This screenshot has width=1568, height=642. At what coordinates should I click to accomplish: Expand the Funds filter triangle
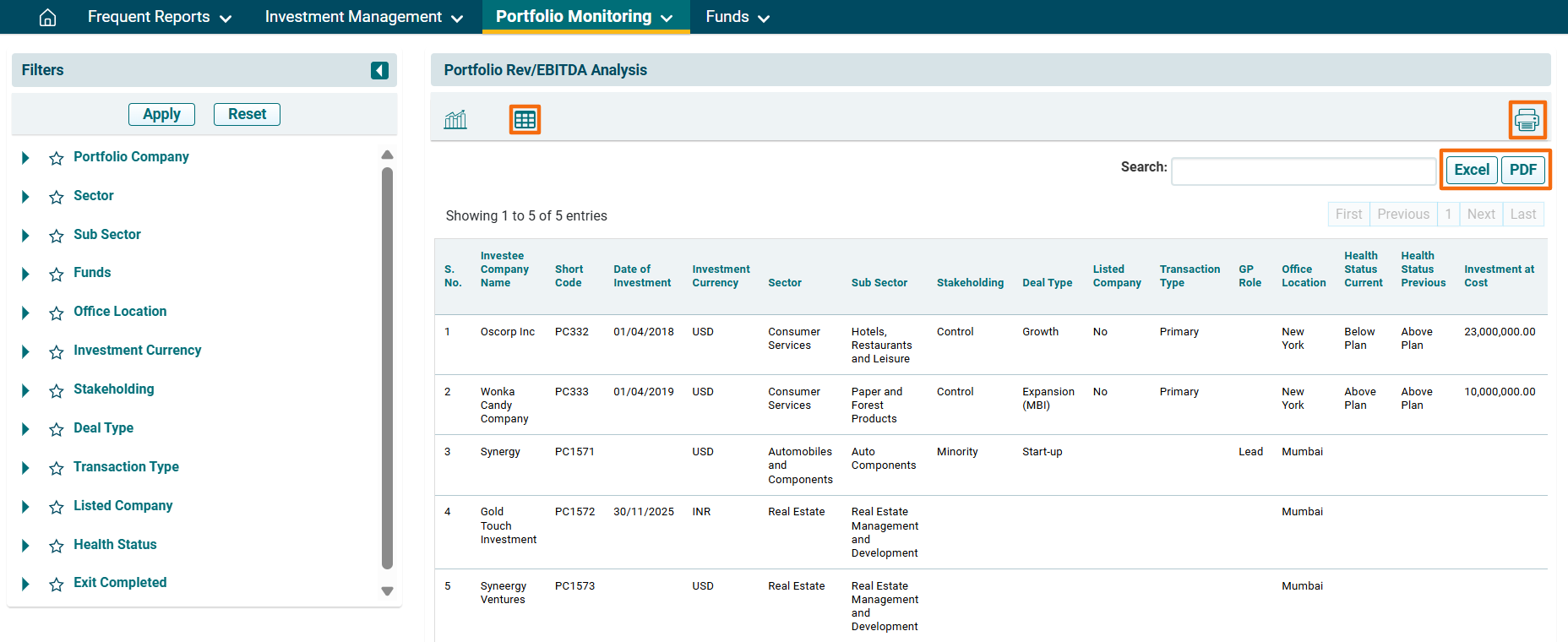click(x=25, y=274)
